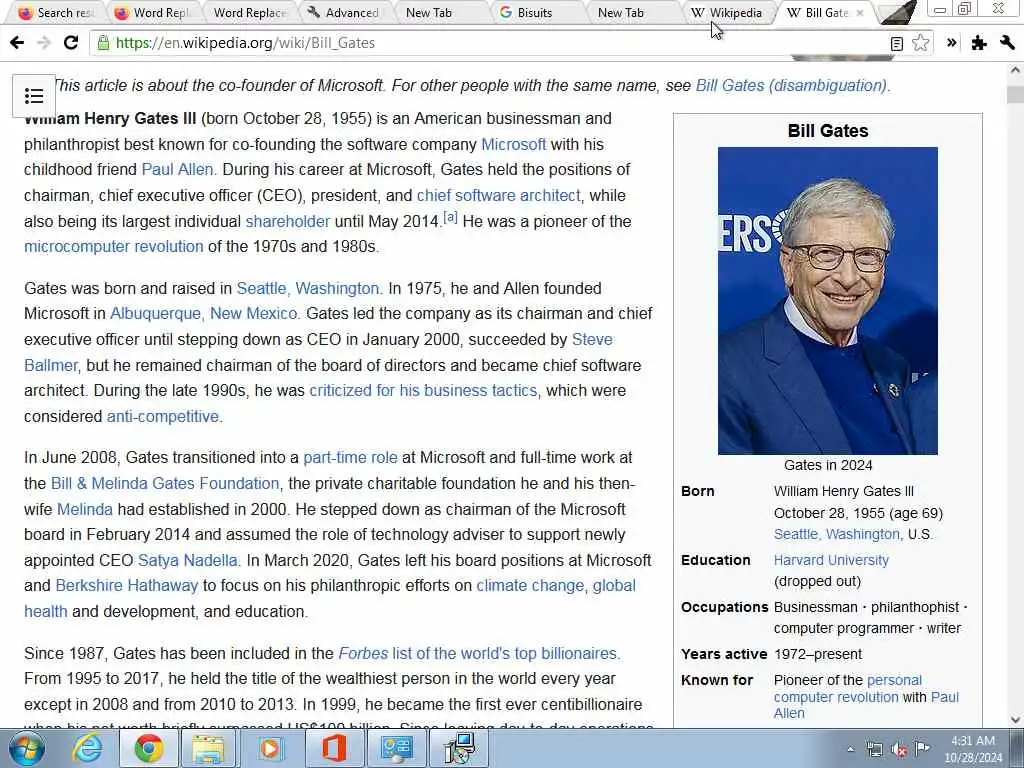This screenshot has height=768, width=1024.
Task: Click scrollbar up arrow
Action: pyautogui.click(x=1015, y=70)
